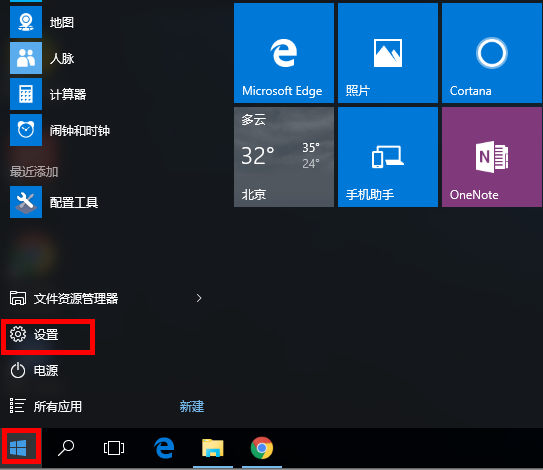
Task: Click the Windows Start button
Action: [21, 448]
